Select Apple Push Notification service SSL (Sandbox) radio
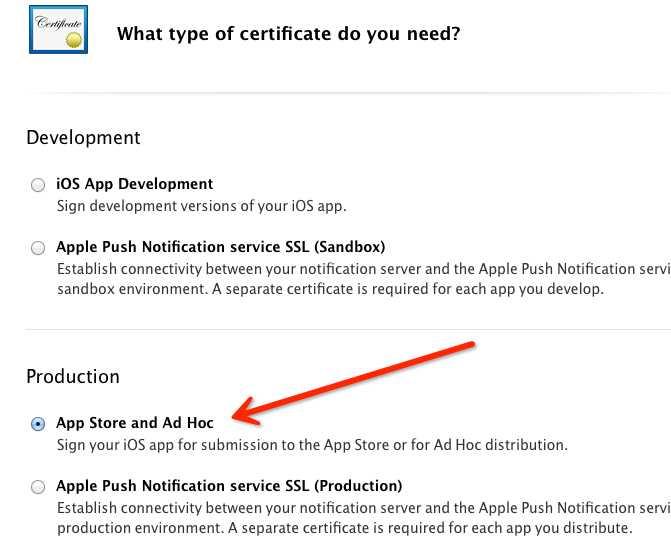 click(38, 248)
